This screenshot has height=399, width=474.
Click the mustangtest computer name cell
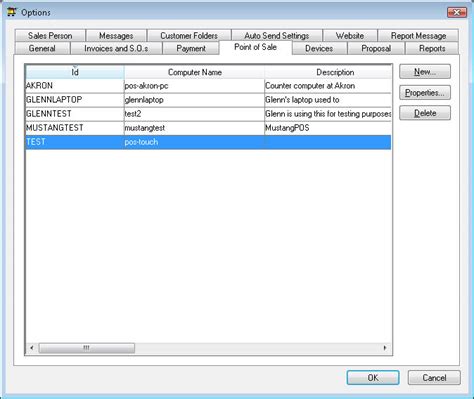click(x=194, y=128)
